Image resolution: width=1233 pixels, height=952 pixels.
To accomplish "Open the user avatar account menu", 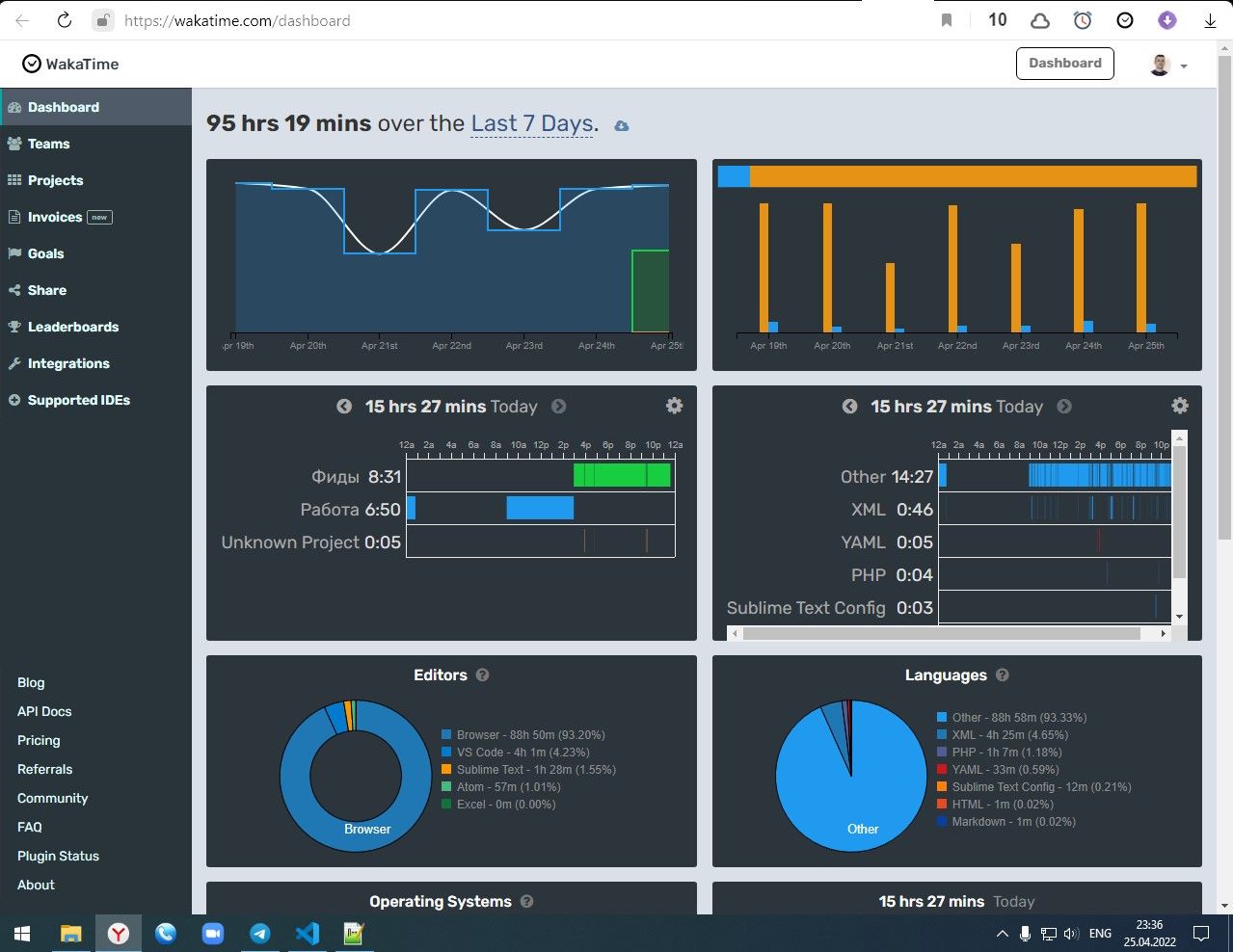I will 1168,65.
